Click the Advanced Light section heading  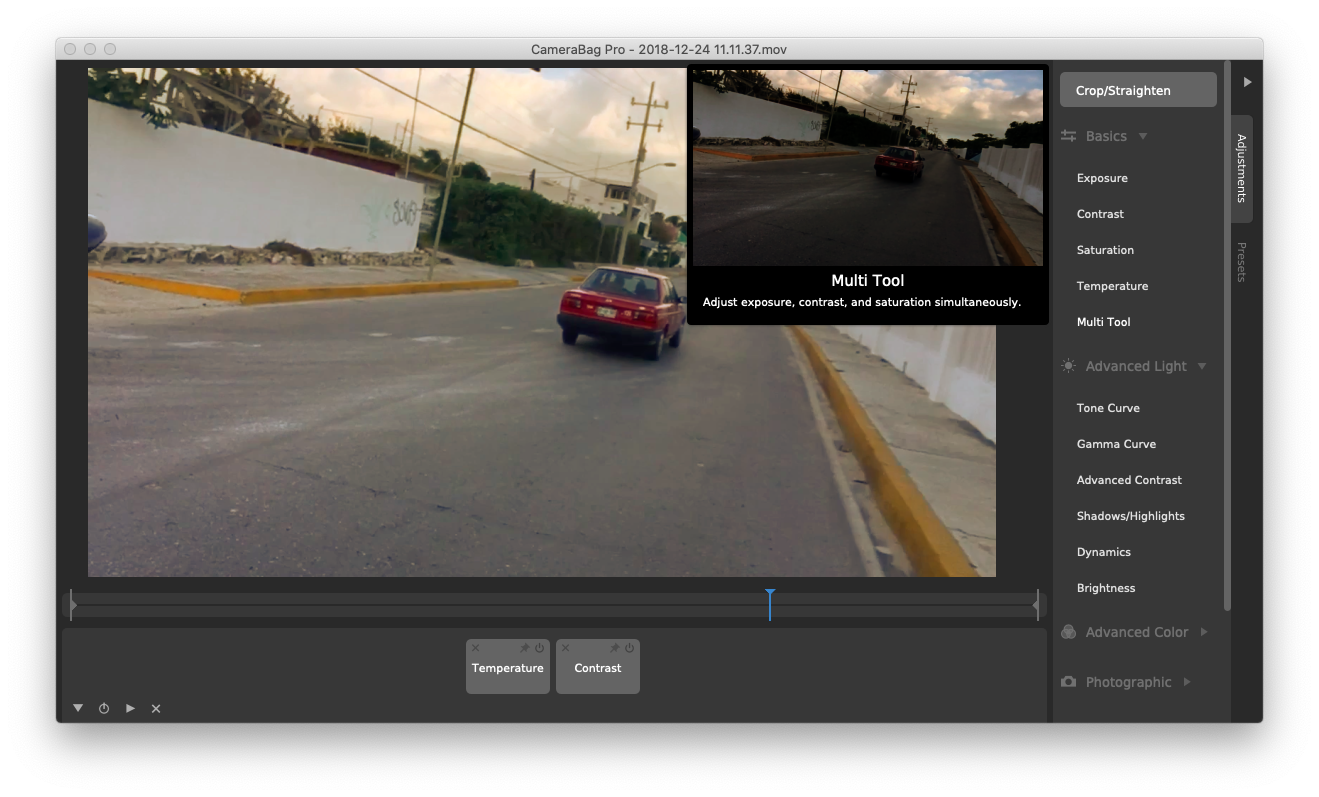(1136, 366)
